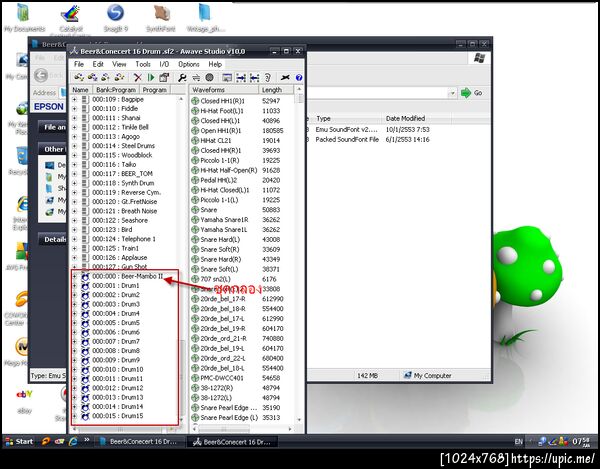
Task: Click the waveform icon beside 707 sn2(L)
Action: point(195,279)
